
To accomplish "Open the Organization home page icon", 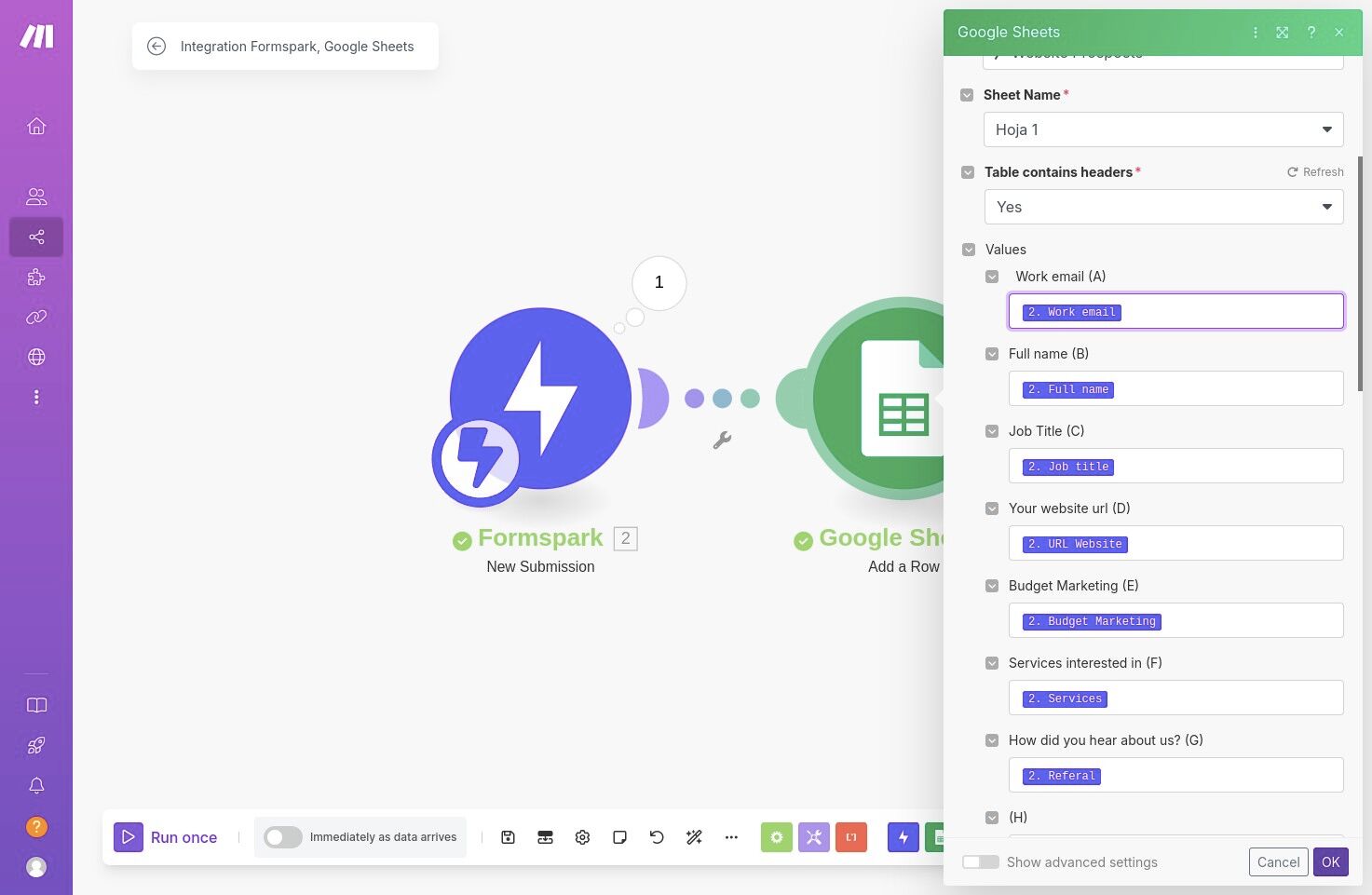I will pyautogui.click(x=36, y=127).
